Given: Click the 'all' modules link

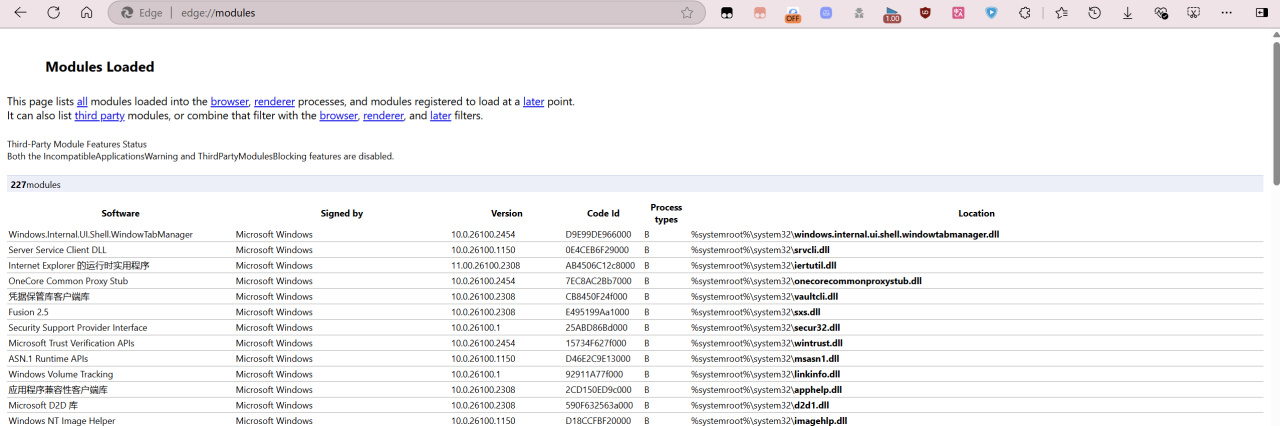Looking at the screenshot, I should 82,101.
